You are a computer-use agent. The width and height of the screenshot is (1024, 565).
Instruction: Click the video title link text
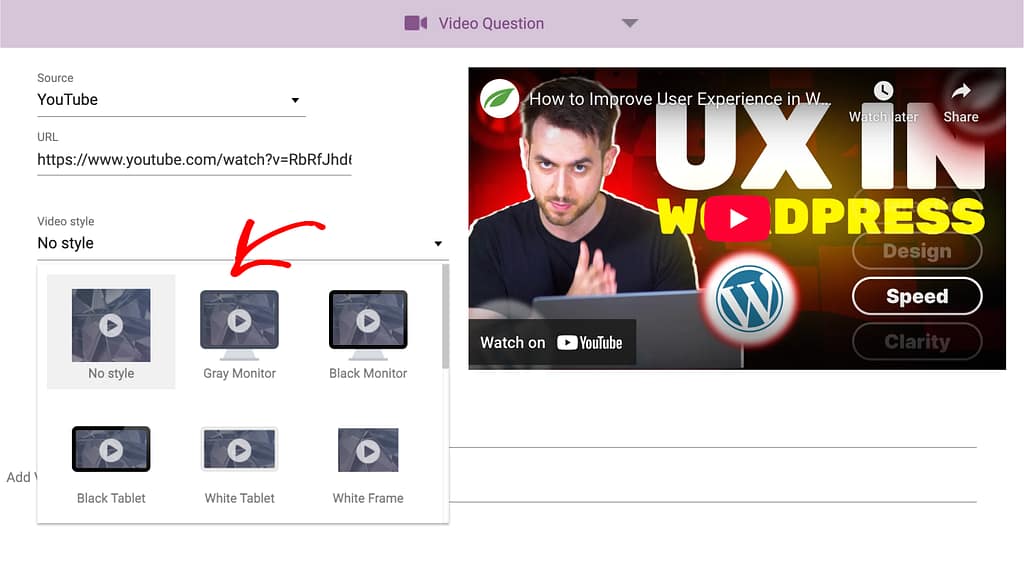(x=680, y=99)
